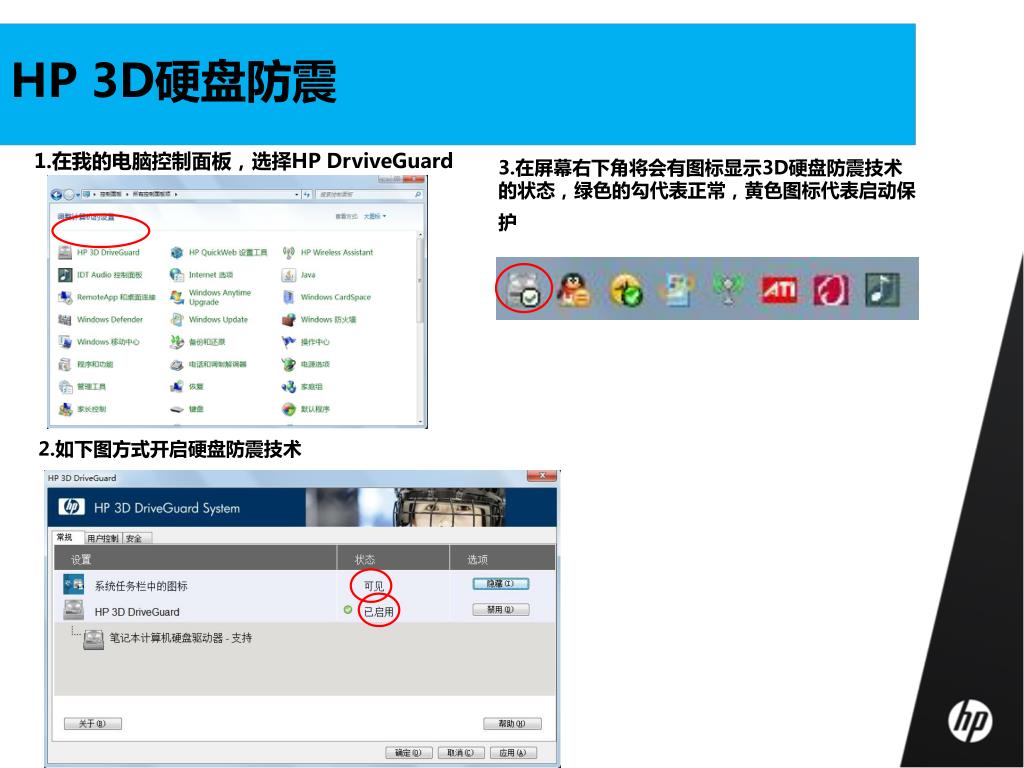Open 家庭组 item

tap(302, 387)
